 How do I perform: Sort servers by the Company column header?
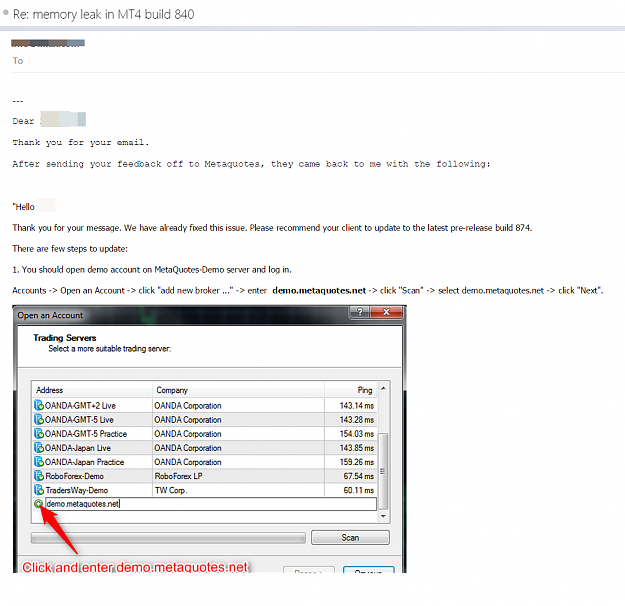click(x=238, y=390)
